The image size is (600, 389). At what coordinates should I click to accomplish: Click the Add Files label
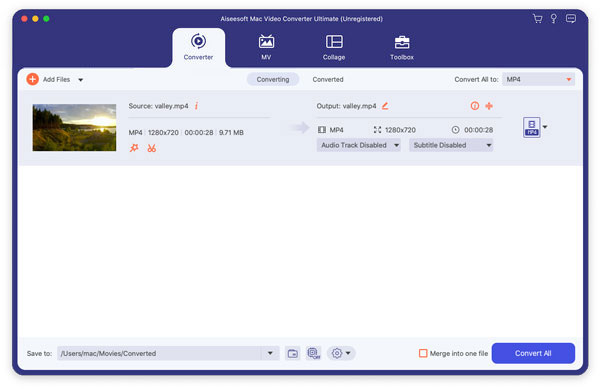coord(56,79)
